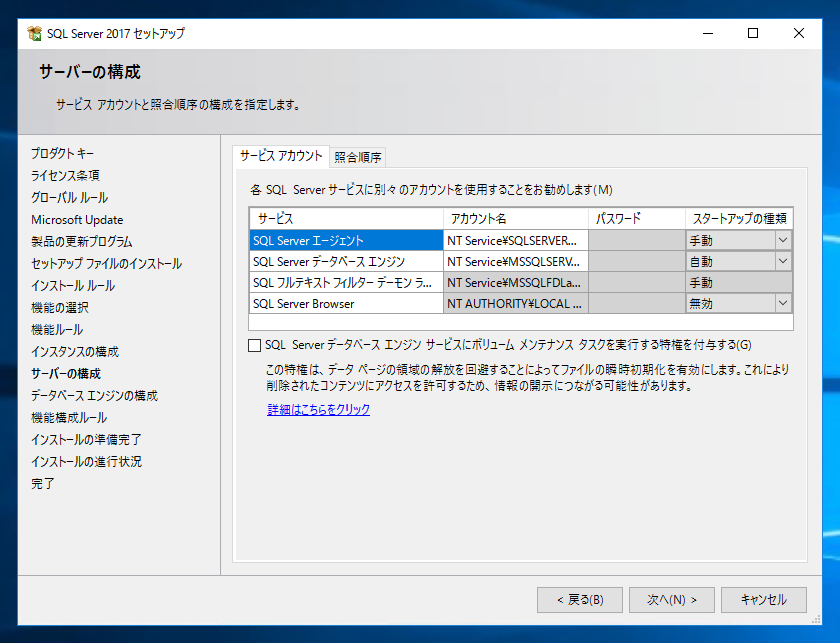Click 機能ルール step in sidebar
The height and width of the screenshot is (643, 840).
point(57,330)
